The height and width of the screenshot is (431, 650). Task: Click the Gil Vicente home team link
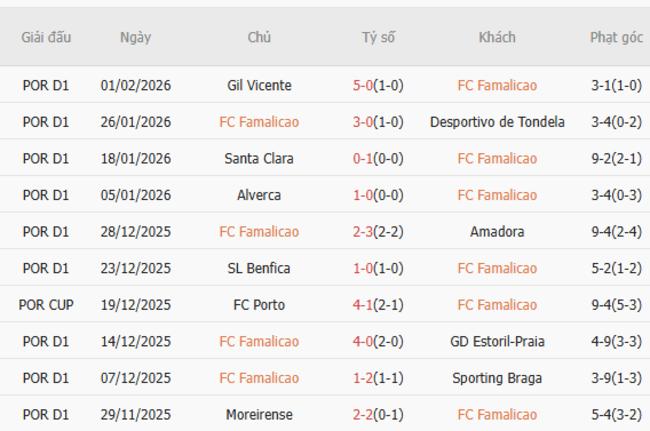click(x=259, y=85)
